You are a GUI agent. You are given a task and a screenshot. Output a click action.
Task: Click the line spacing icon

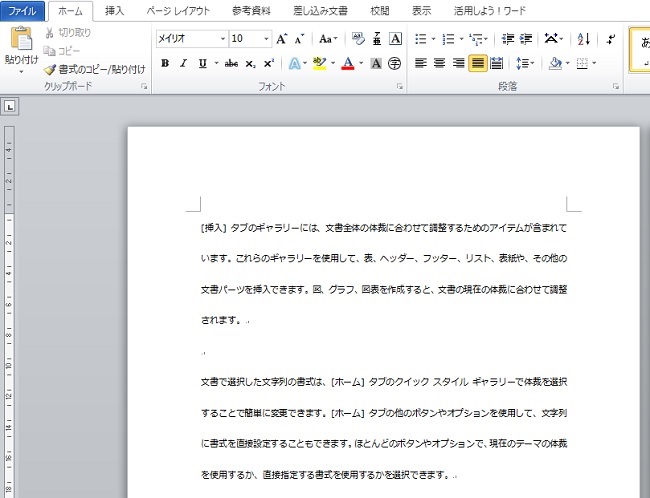point(522,63)
